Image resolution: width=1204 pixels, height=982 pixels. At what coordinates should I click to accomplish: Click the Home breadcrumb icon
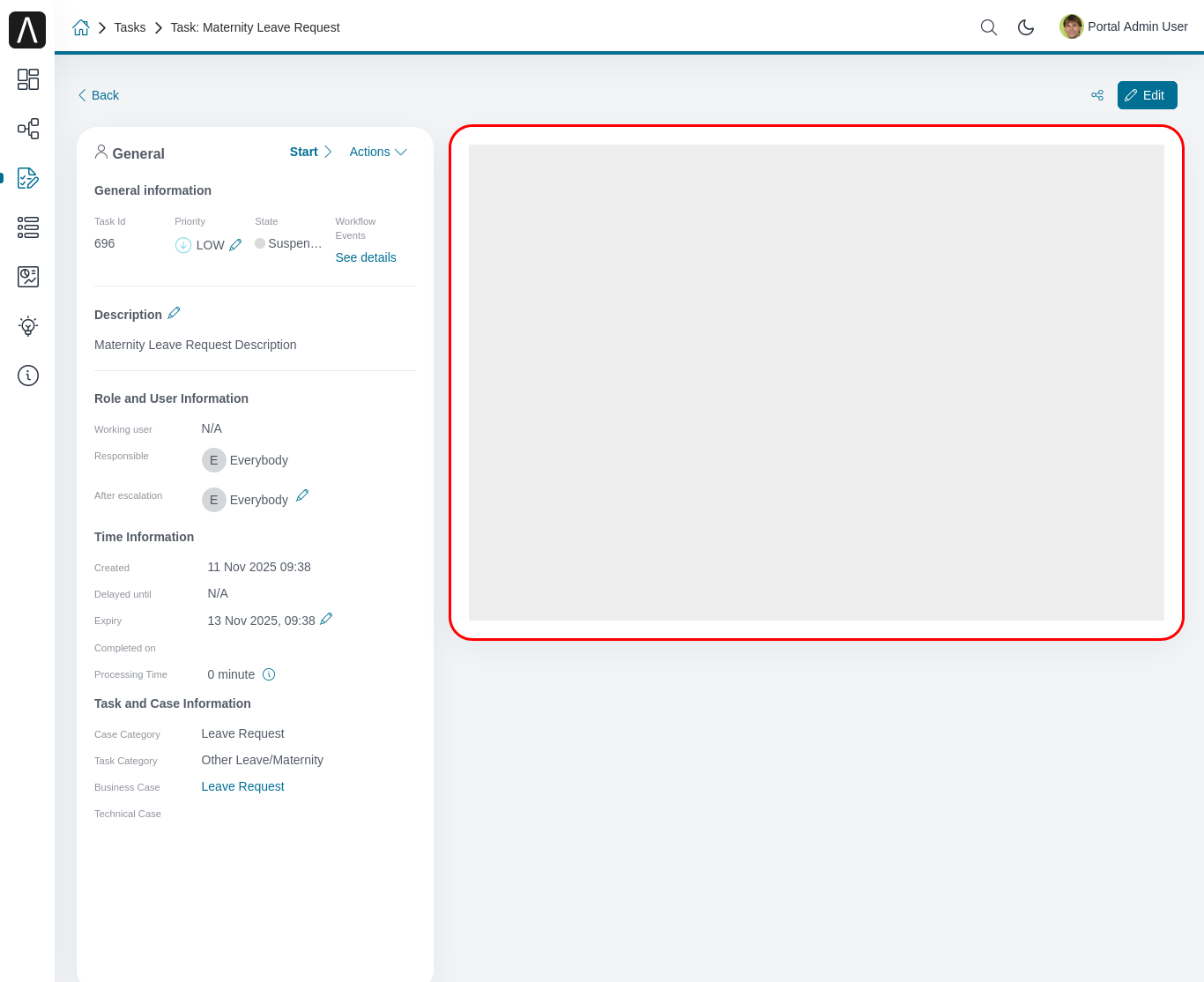click(x=81, y=27)
